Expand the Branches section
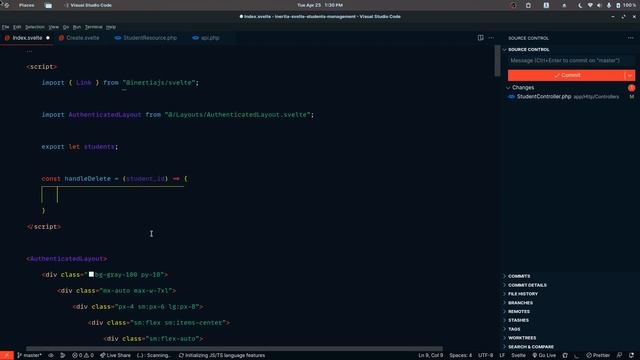 520,303
